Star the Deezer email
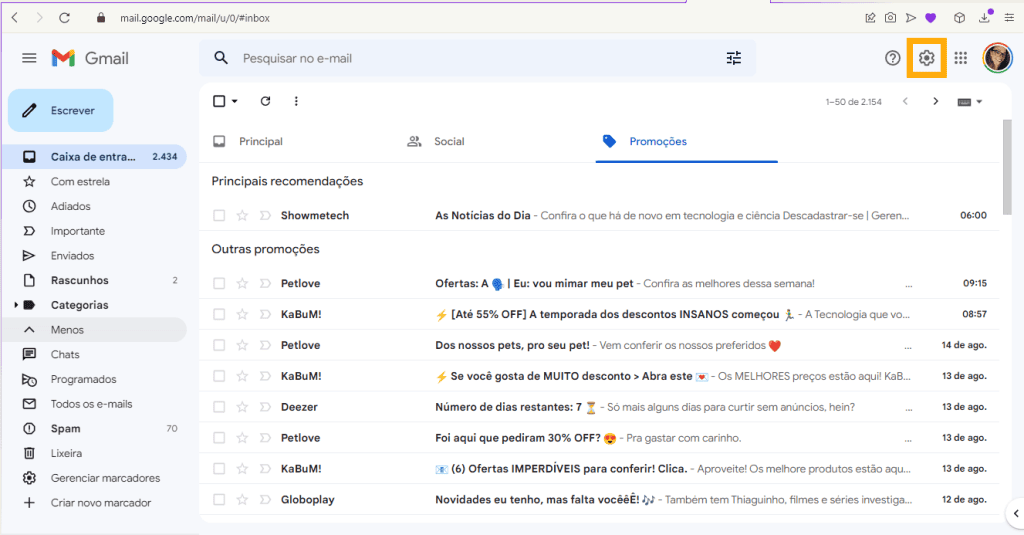Viewport: 1024px width, 535px height. [242, 407]
